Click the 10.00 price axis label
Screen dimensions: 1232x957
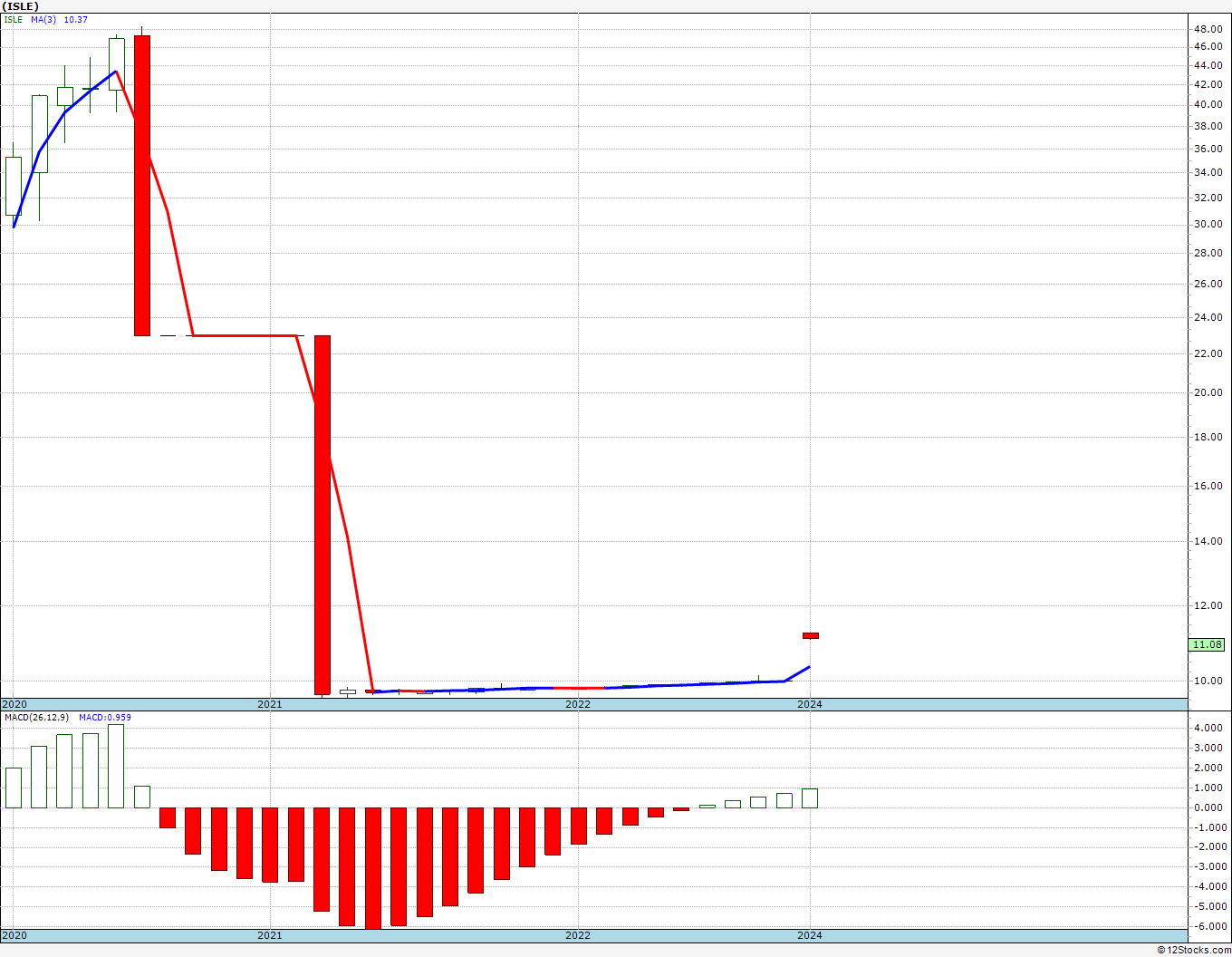tap(1208, 681)
